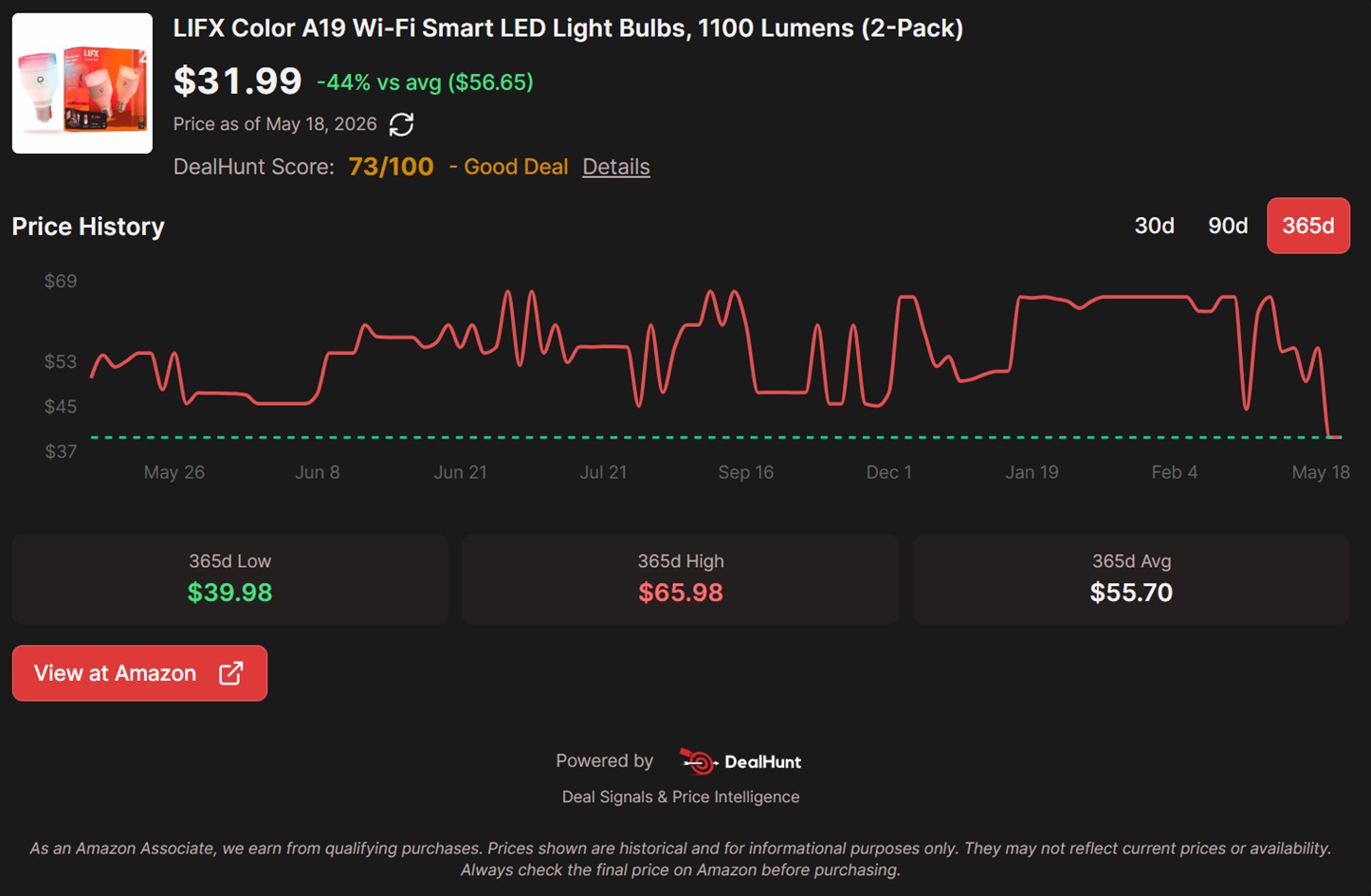Click the Price History heading
This screenshot has height=896, width=1371.
88,227
